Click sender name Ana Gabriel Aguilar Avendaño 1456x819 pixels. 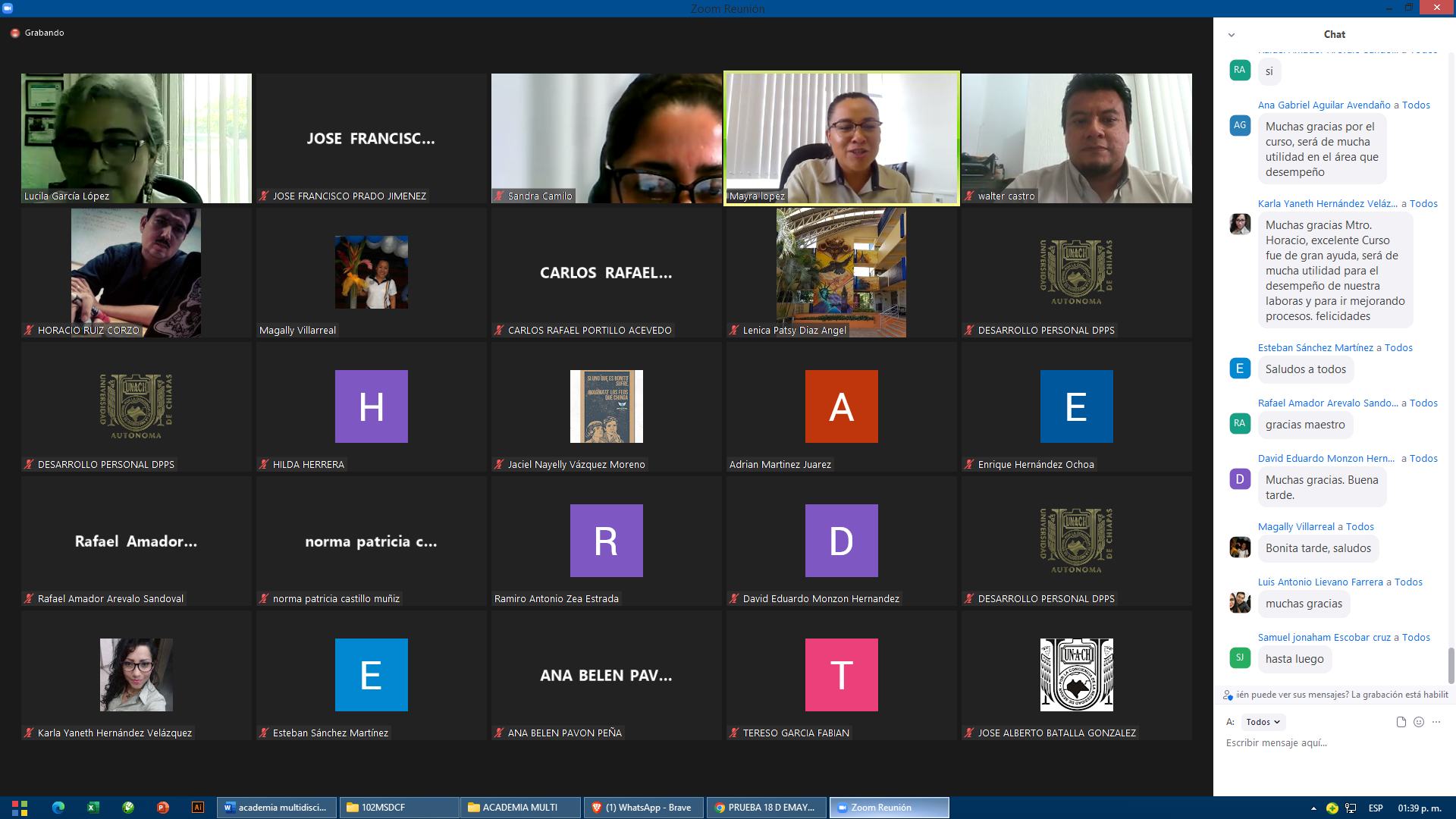1323,105
